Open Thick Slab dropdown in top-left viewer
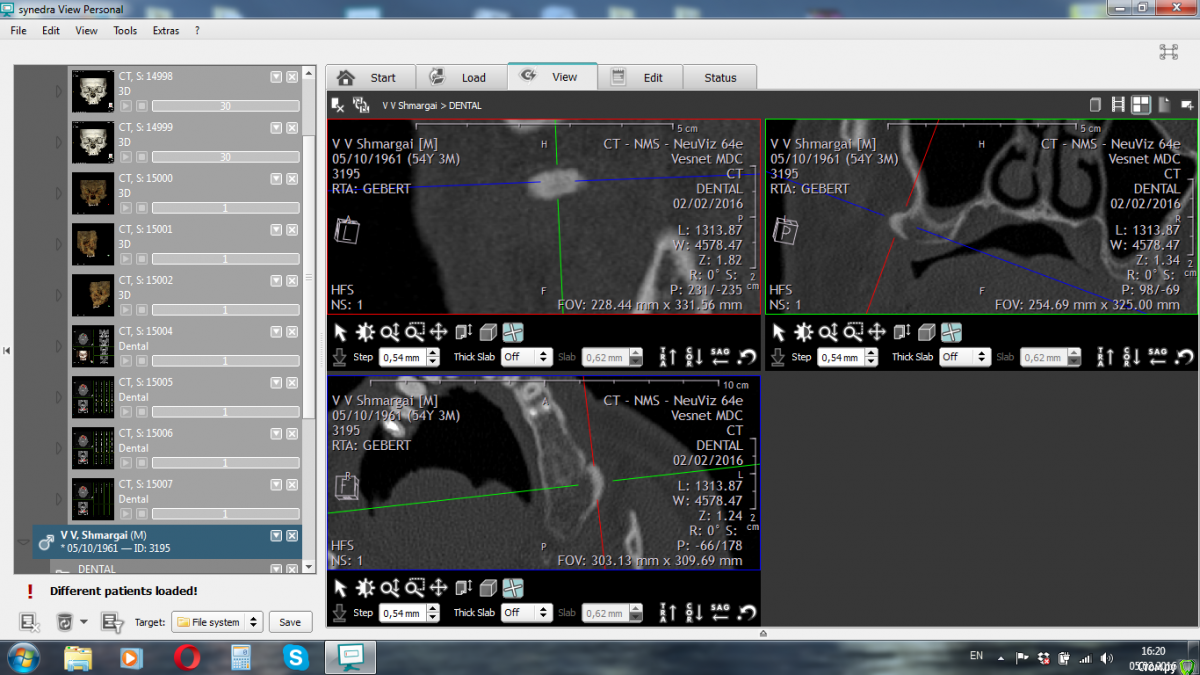This screenshot has width=1200, height=675. tap(527, 357)
